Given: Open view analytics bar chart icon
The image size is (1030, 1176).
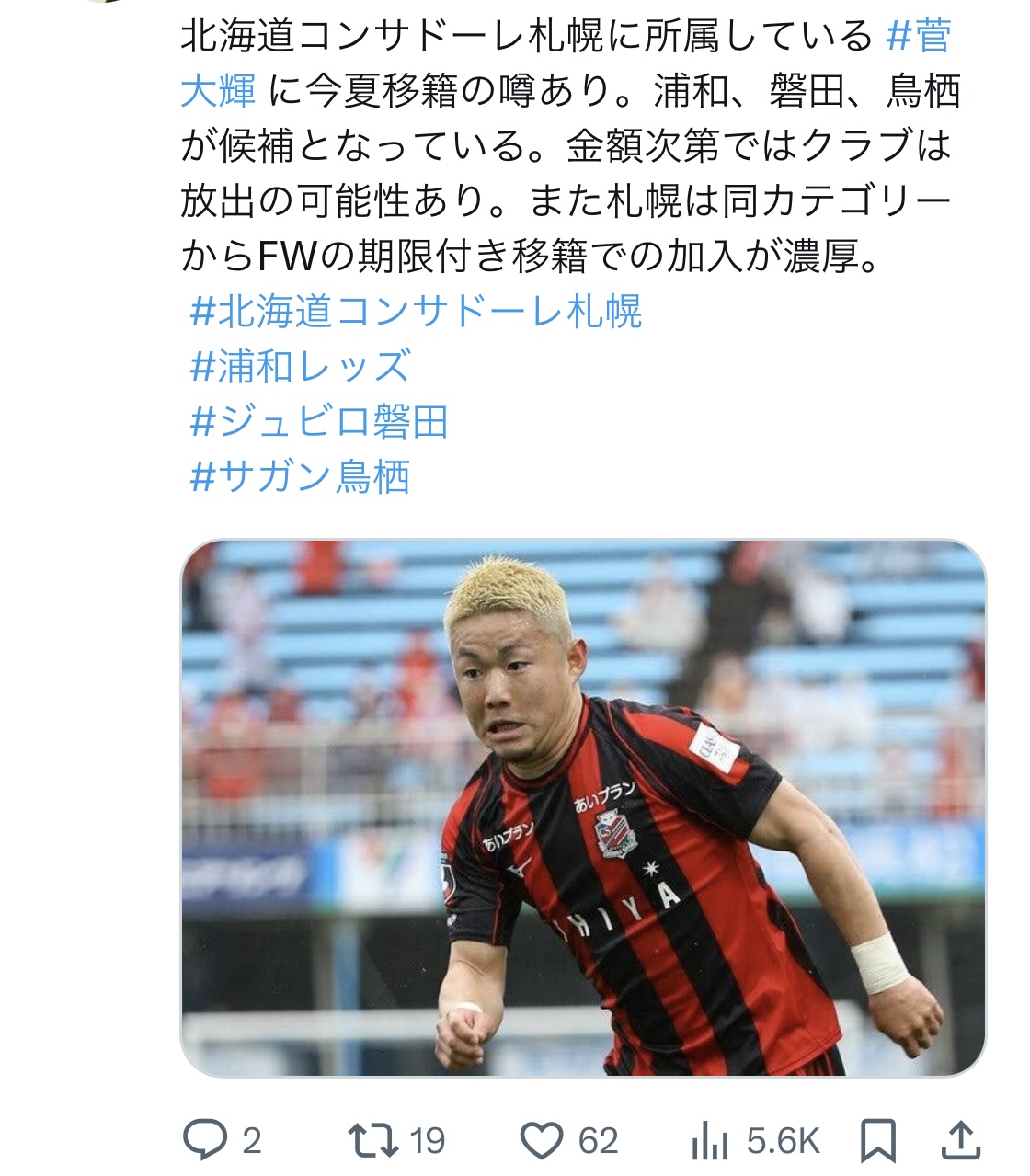Looking at the screenshot, I should tap(709, 1142).
